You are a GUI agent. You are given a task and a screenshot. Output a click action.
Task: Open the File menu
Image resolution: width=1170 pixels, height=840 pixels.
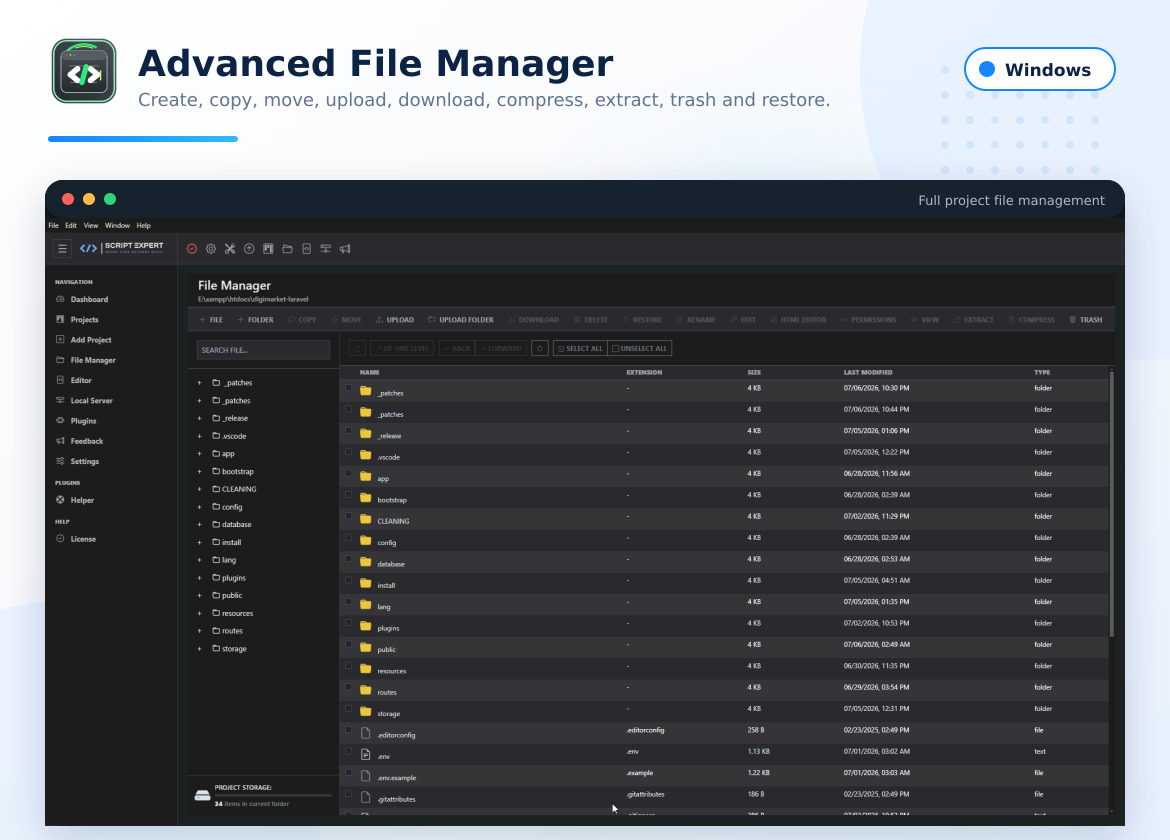pos(54,225)
